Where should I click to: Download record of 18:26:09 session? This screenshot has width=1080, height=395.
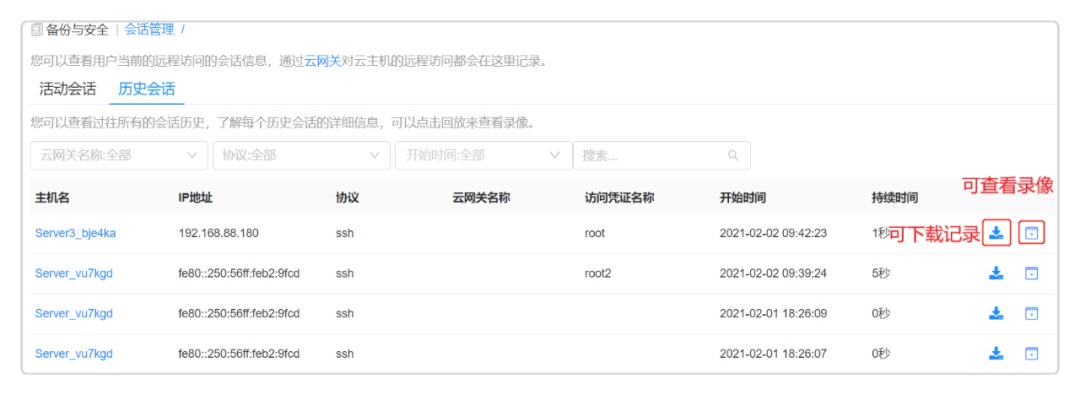click(x=996, y=314)
